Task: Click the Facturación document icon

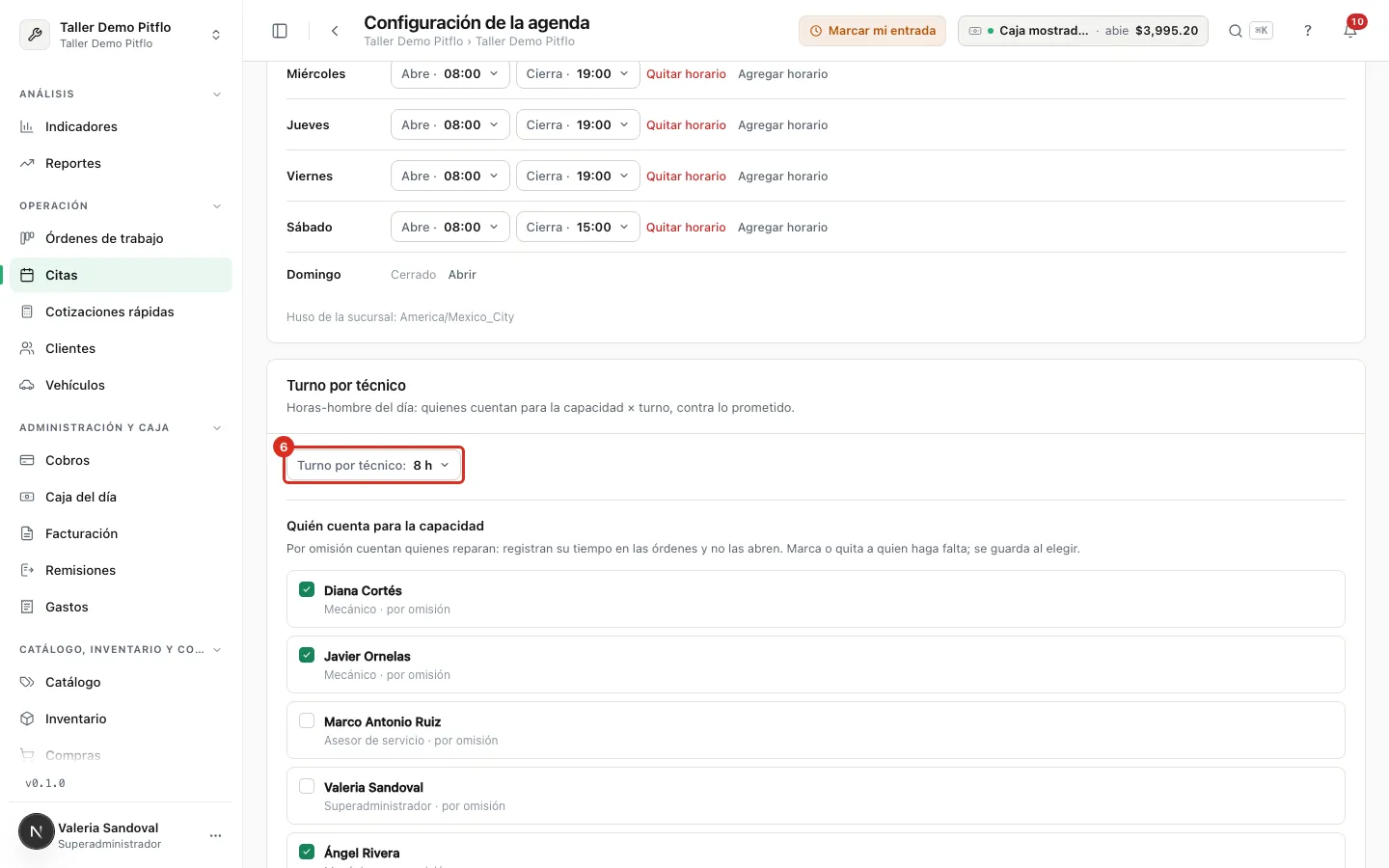Action: 27,533
